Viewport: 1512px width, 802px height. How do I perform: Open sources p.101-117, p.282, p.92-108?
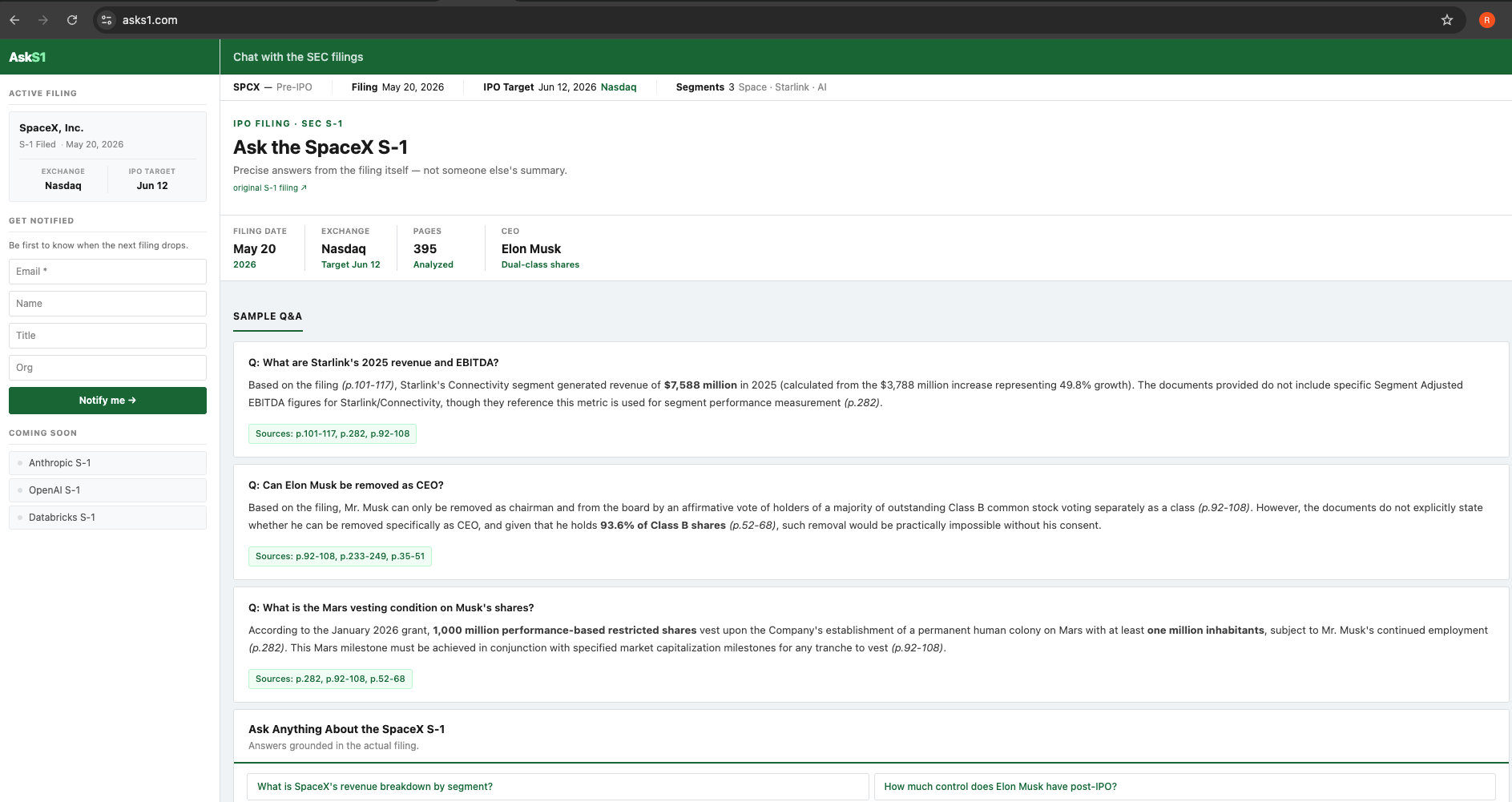click(333, 433)
